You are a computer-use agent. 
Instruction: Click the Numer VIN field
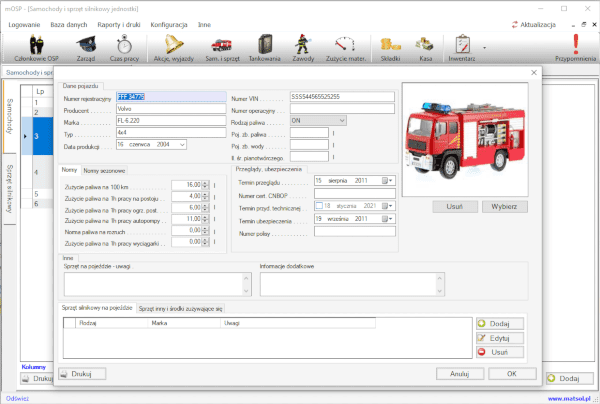(342, 97)
